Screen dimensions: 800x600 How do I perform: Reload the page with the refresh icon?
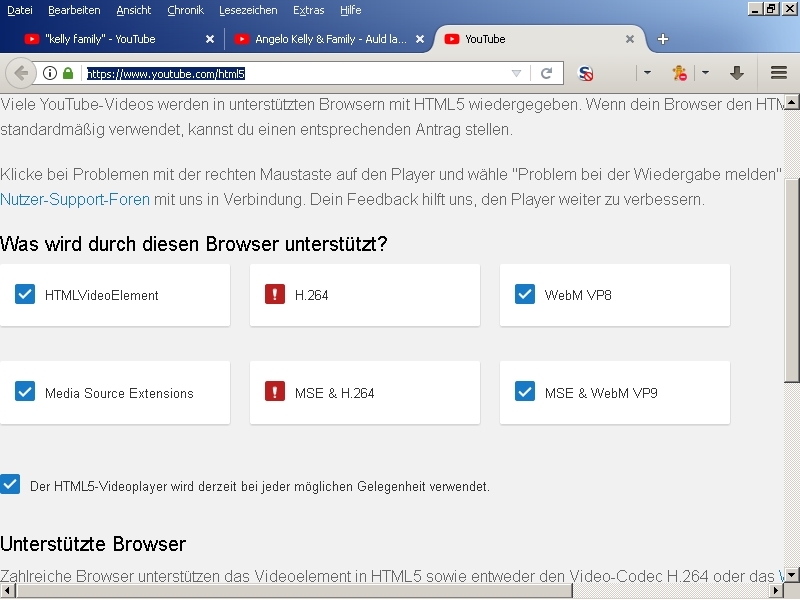pyautogui.click(x=547, y=73)
